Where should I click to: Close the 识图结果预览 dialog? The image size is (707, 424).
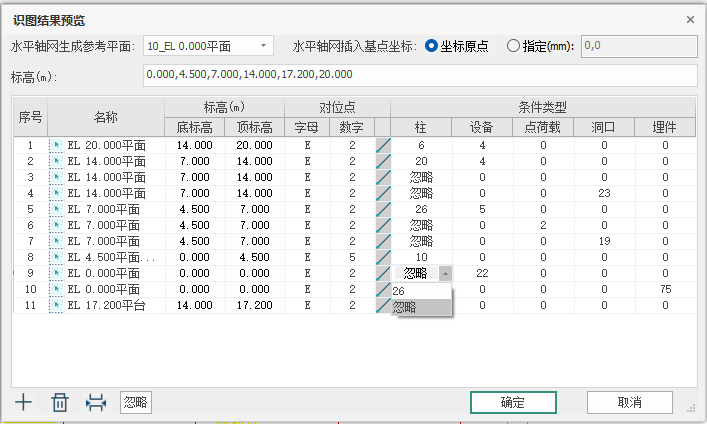(x=689, y=20)
